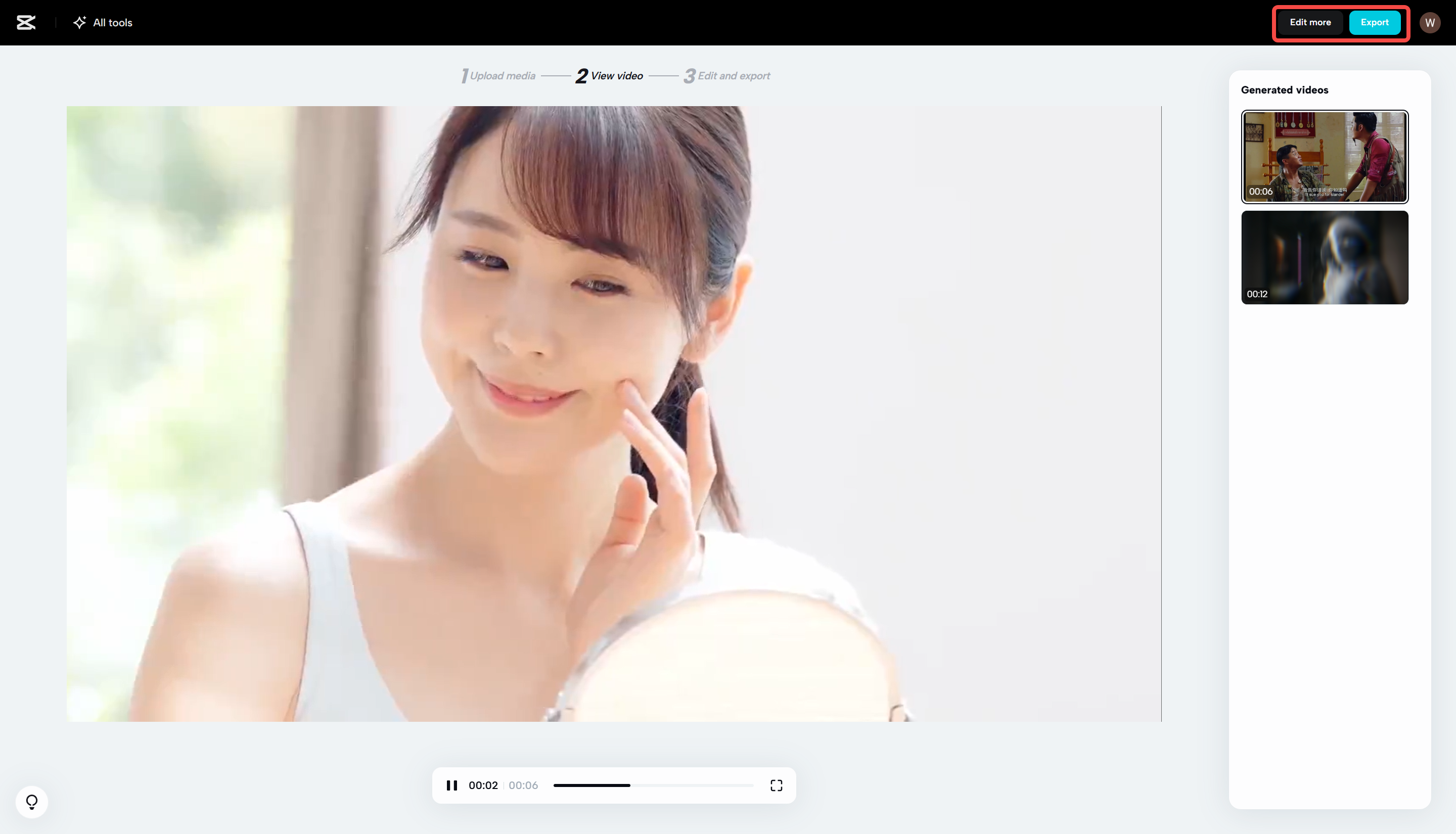Screen dimensions: 1456x834
Task: Seek along the playback progress bar
Action: click(x=653, y=785)
